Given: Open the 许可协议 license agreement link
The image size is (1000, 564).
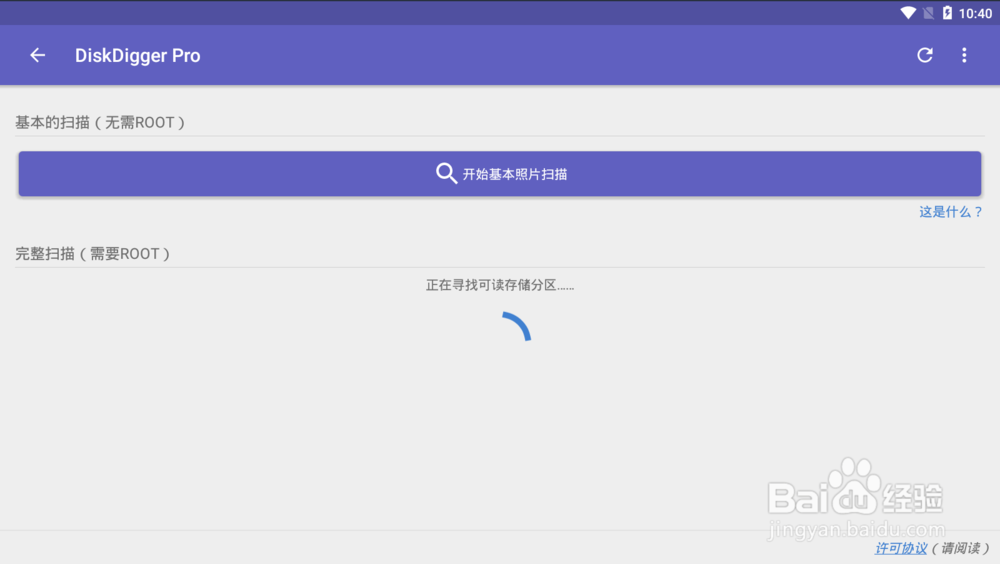Looking at the screenshot, I should tap(901, 548).
